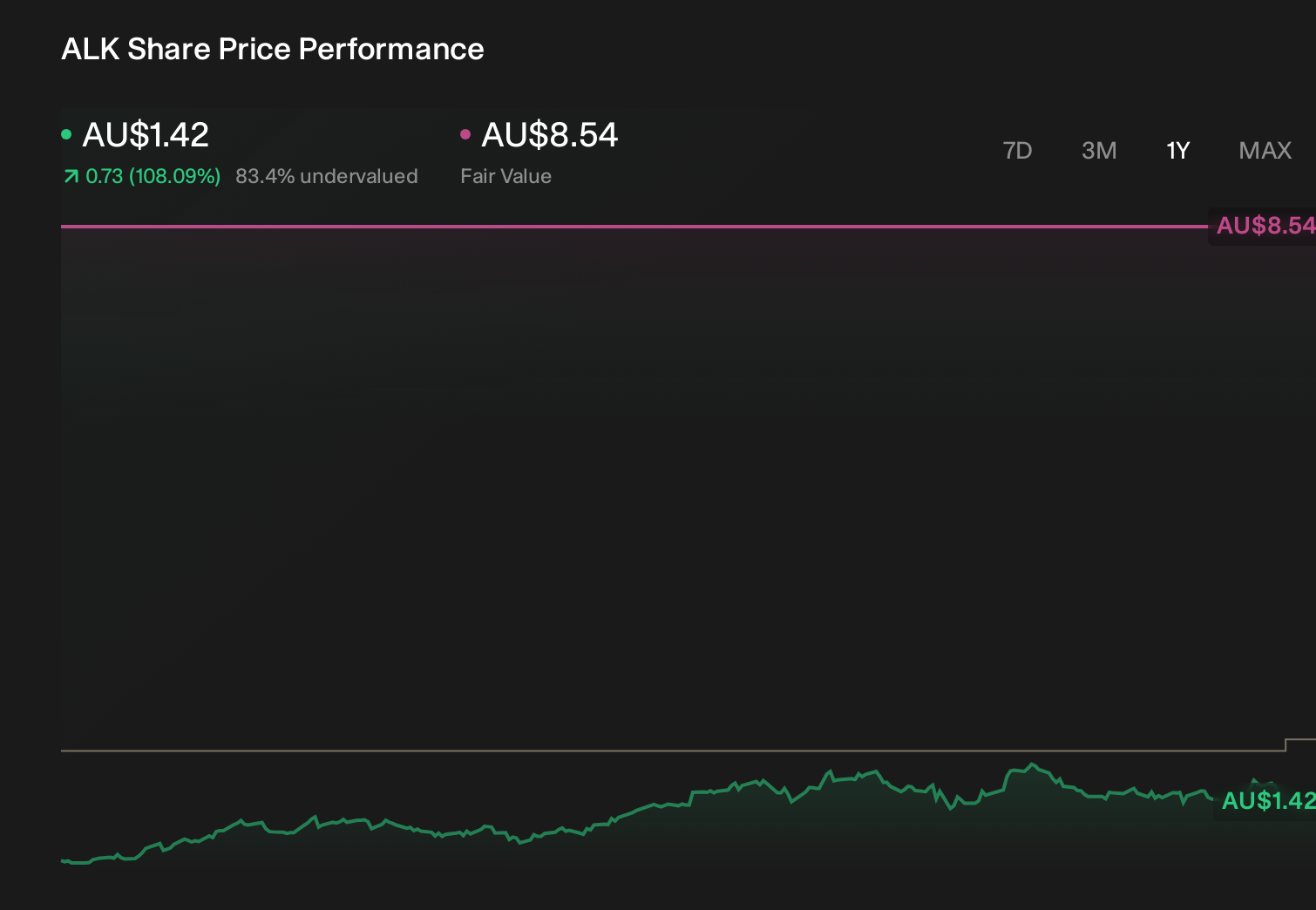Click the pink fair value line
Viewport: 1316px width, 910px height.
click(634, 226)
